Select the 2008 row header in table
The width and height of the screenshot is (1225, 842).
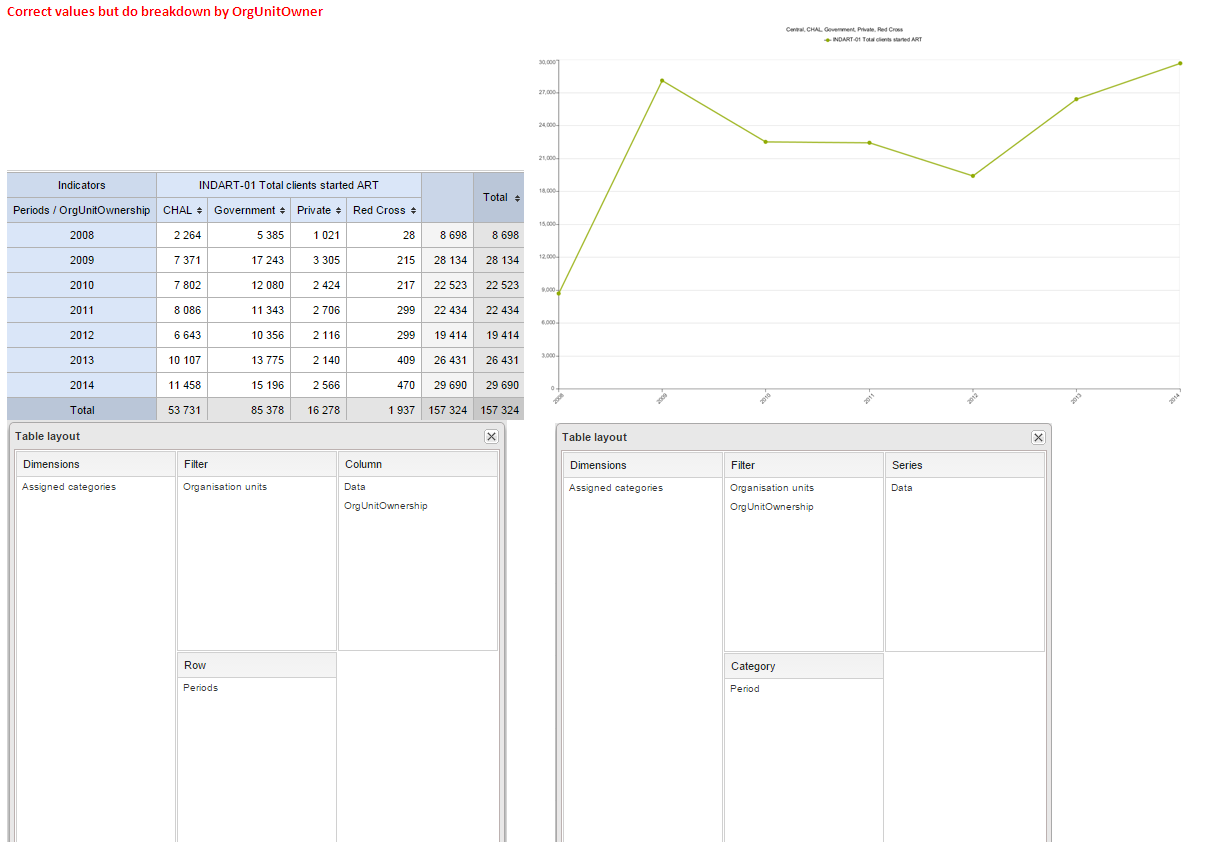tap(82, 235)
